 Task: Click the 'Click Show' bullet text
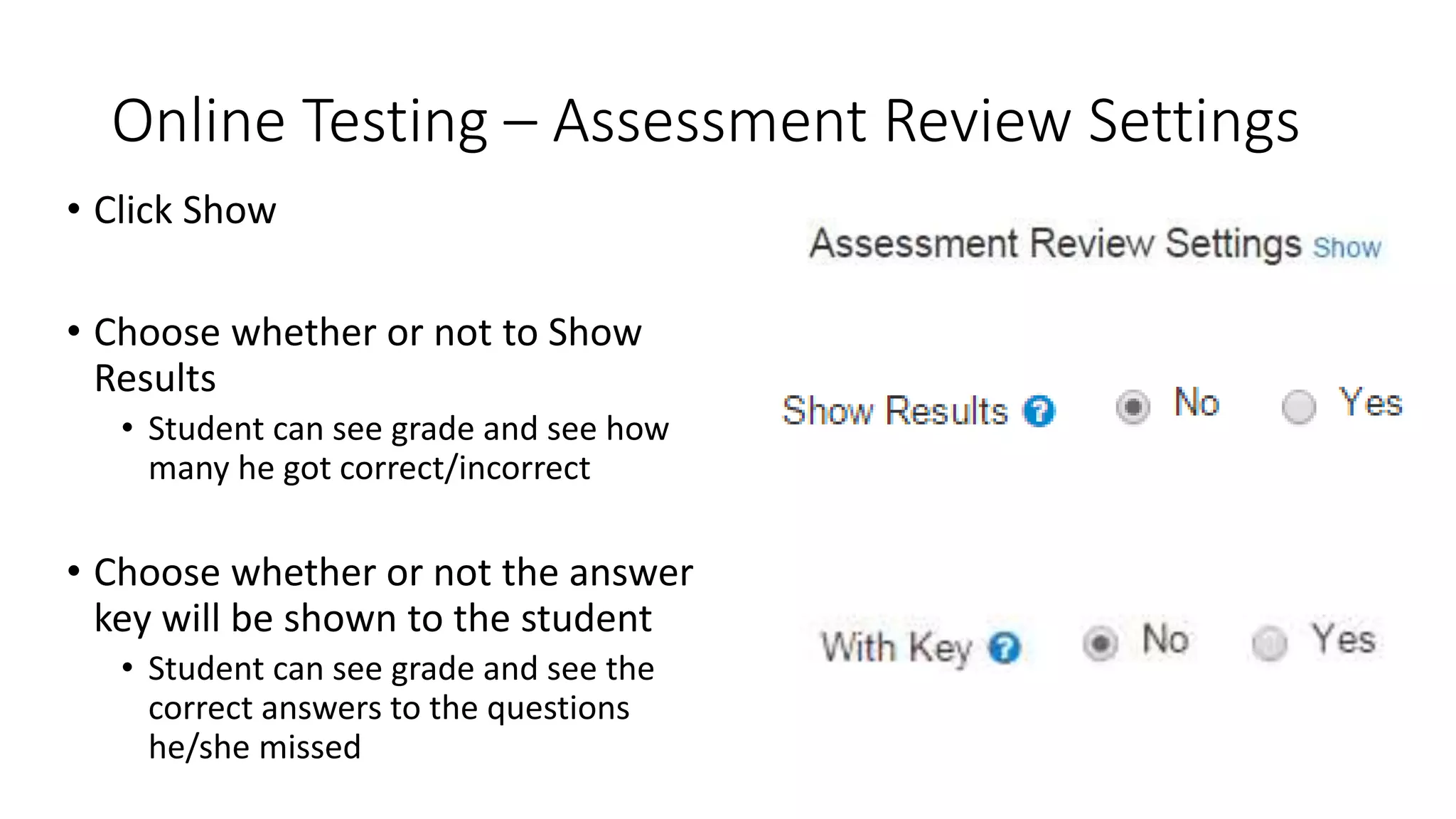(185, 210)
